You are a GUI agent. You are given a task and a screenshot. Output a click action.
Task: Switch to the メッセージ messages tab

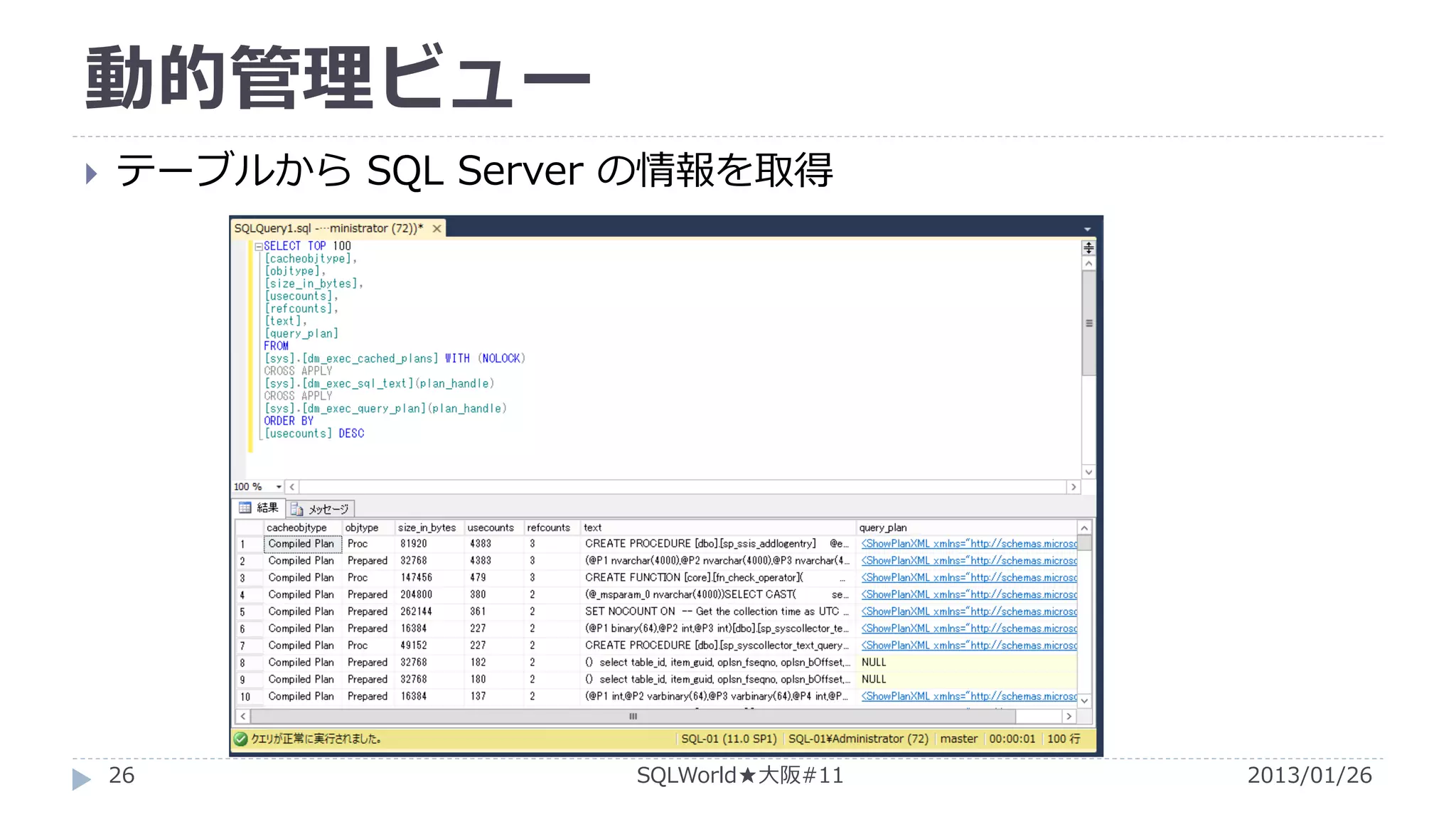click(x=321, y=509)
